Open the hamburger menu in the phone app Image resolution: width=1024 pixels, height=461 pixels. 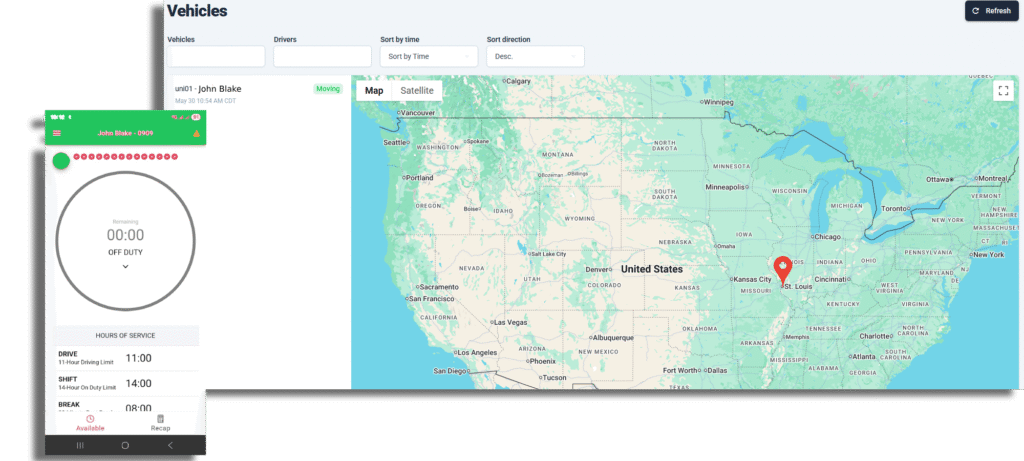point(56,133)
